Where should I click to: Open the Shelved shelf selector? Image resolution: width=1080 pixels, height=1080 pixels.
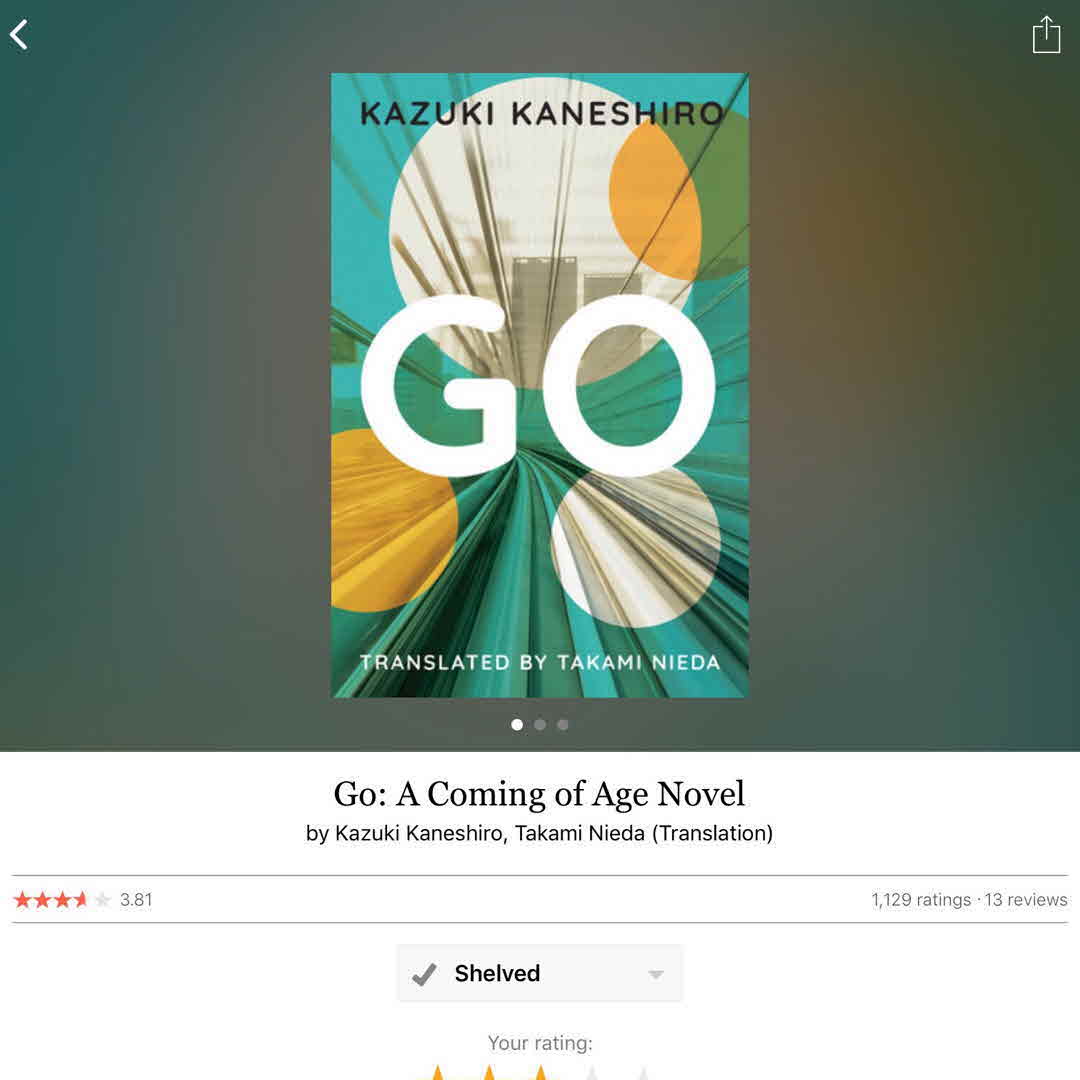pyautogui.click(x=540, y=973)
